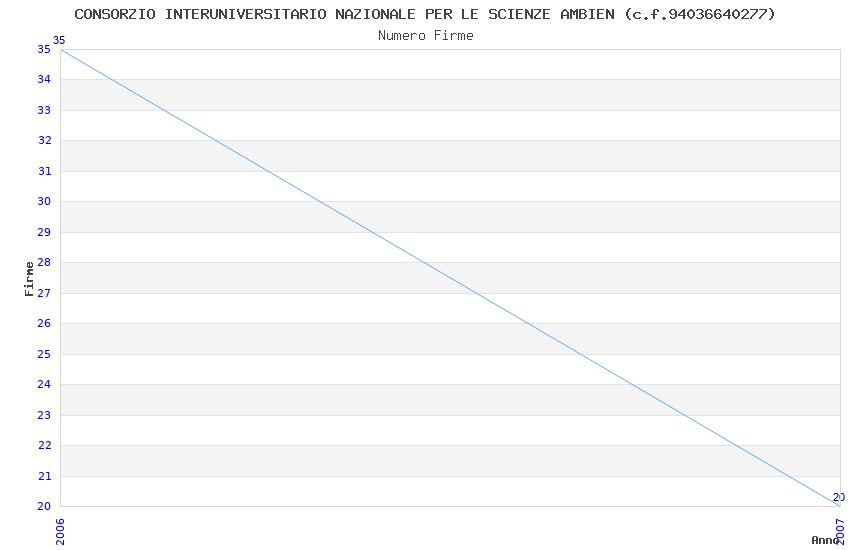850x550 pixels.
Task: Click y-axis tick value 27
Action: 44,293
